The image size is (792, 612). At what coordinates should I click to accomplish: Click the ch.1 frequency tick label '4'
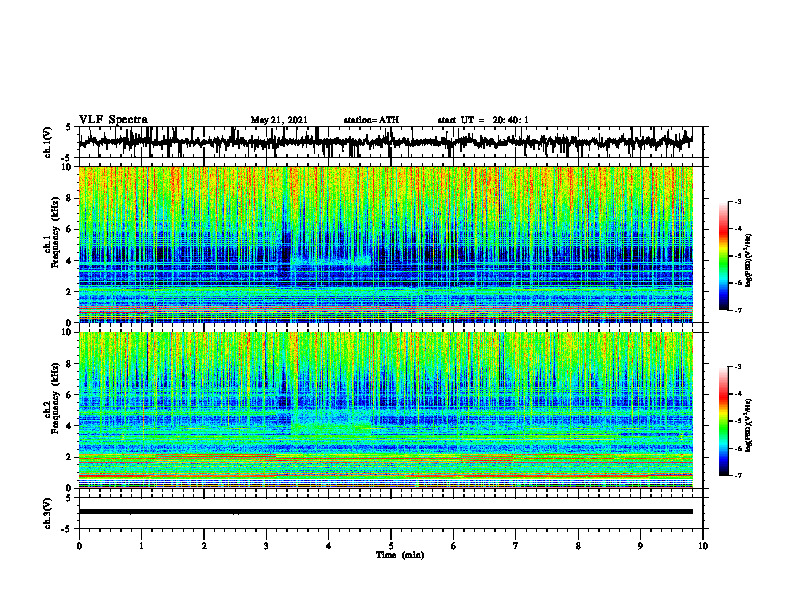click(x=69, y=261)
